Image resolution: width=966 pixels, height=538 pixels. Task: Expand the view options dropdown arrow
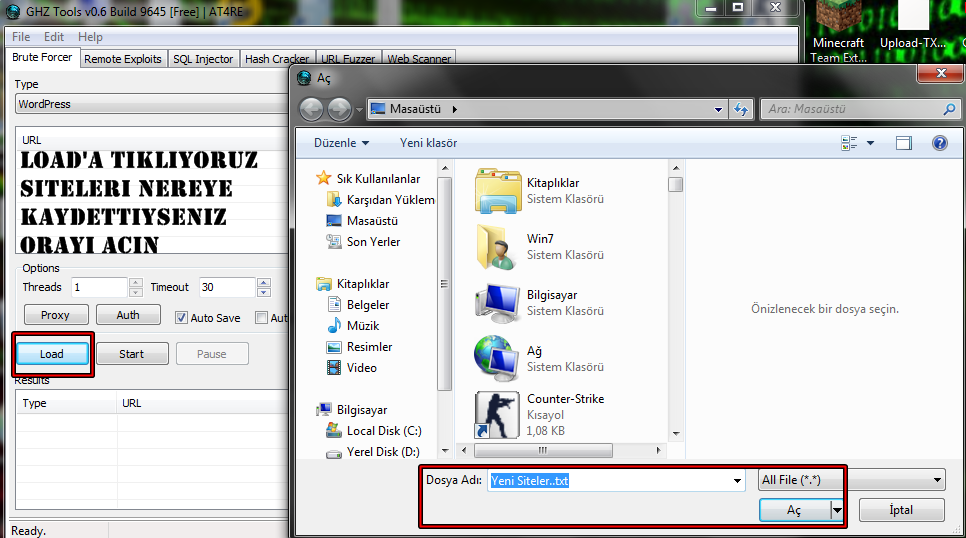870,143
